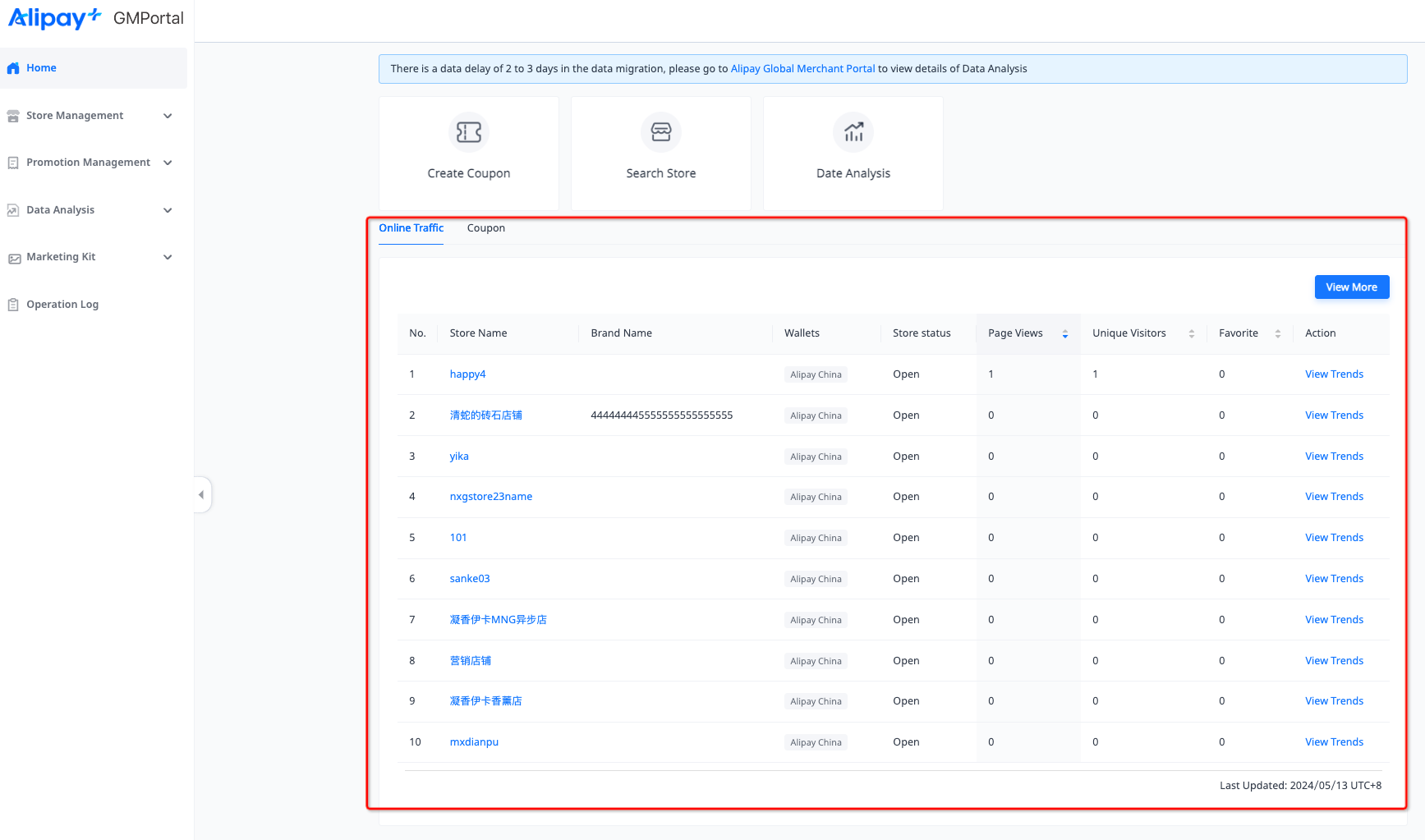This screenshot has height=840, width=1425.
Task: Click the Alipay+ logo
Action: pos(54,18)
